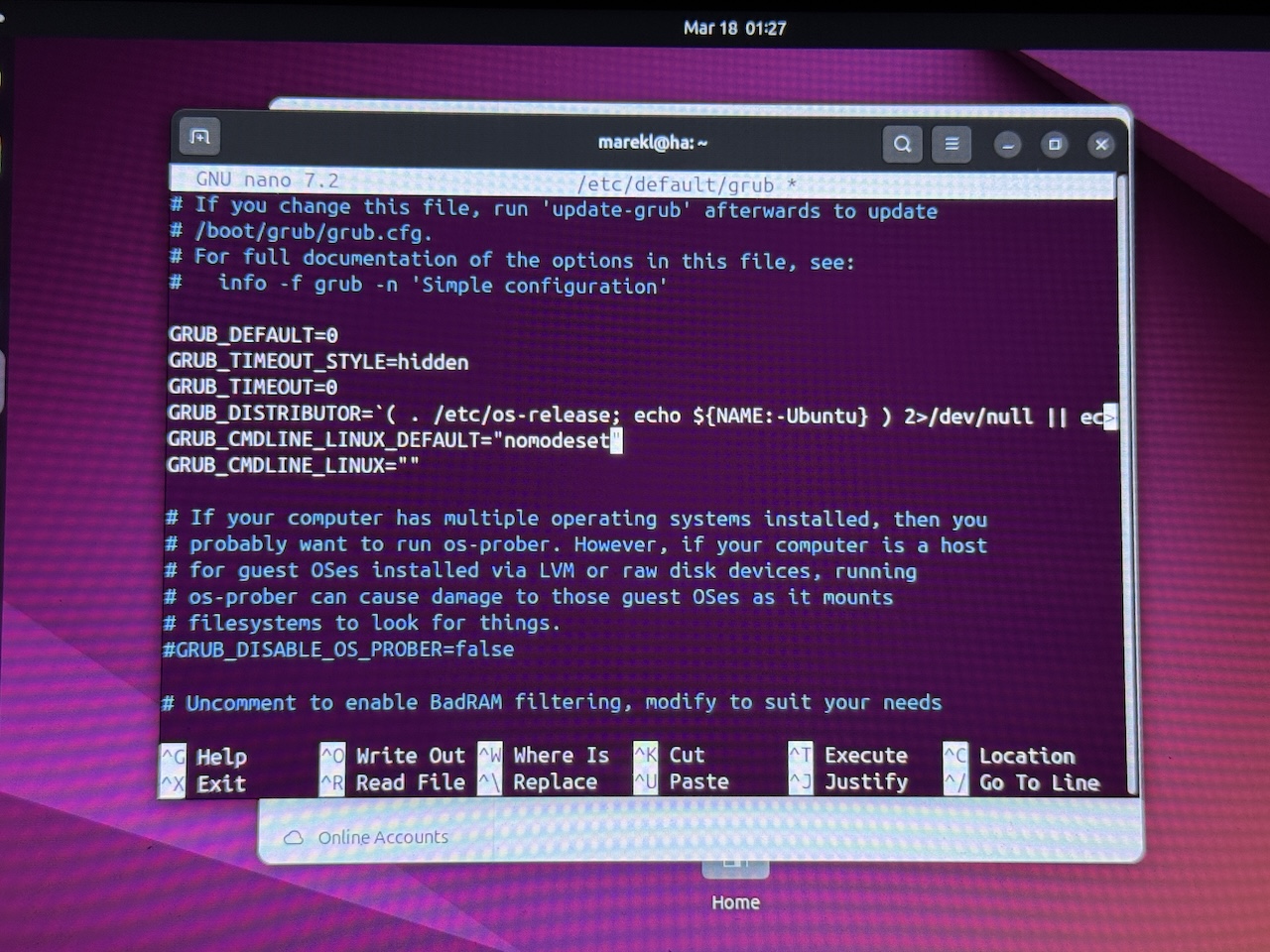
Task: Click the terminal search magnifier icon
Action: [902, 144]
